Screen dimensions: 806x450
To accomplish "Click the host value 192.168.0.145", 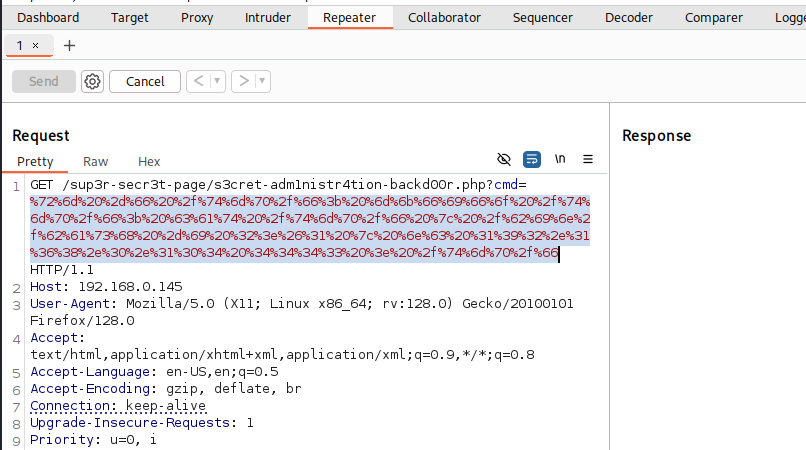I will pyautogui.click(x=130, y=286).
